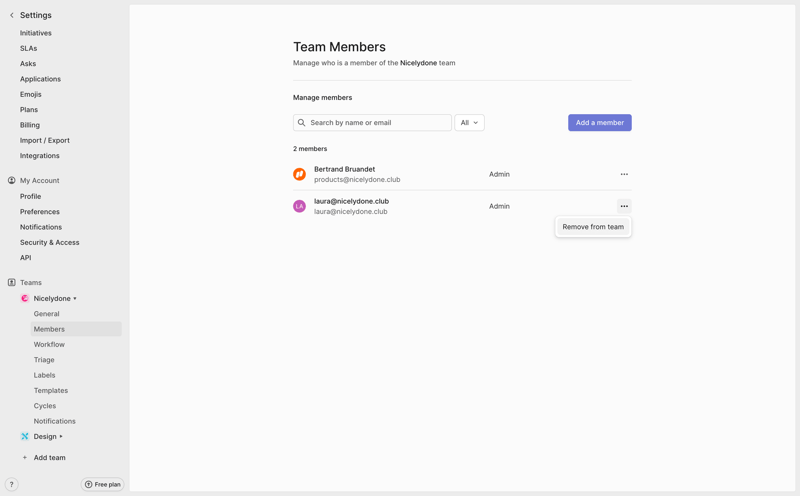Click the Bertrand Bruandet name

click(344, 169)
